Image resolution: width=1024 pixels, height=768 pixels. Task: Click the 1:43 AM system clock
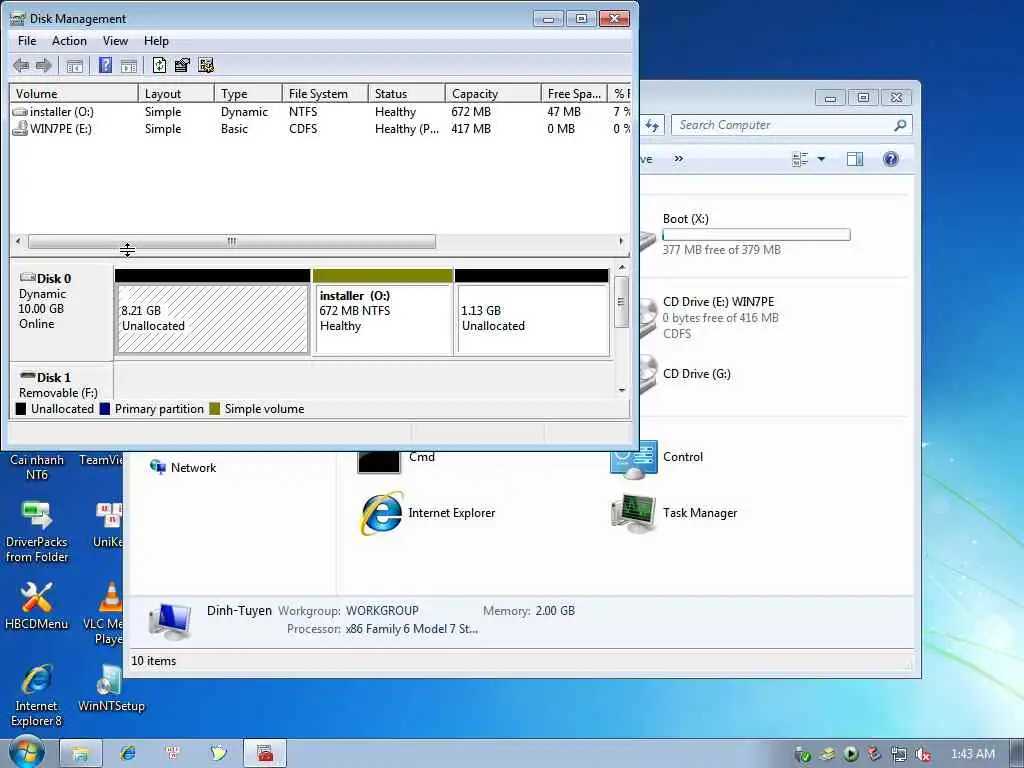(x=973, y=754)
